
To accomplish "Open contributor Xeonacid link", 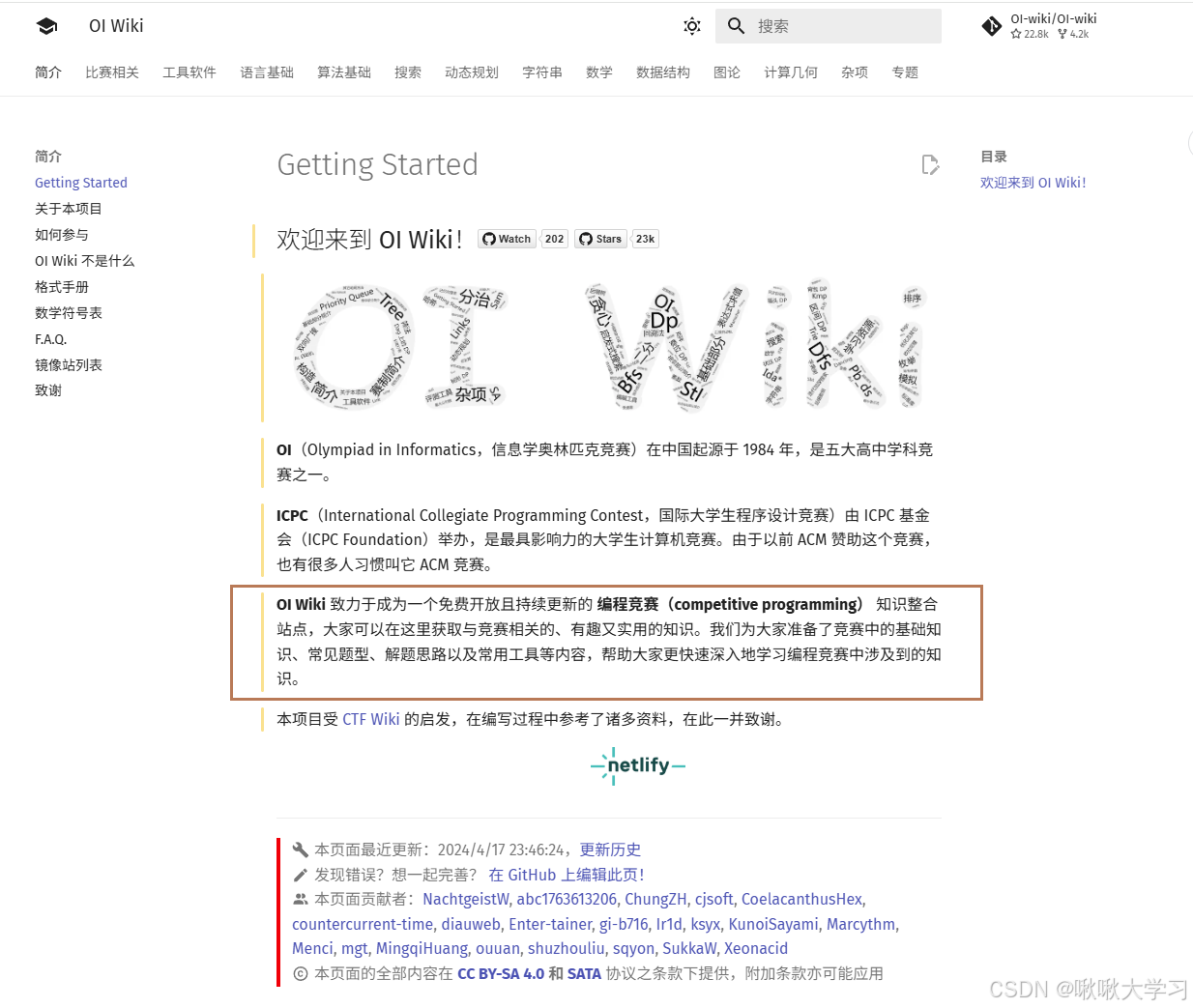I will click(756, 949).
